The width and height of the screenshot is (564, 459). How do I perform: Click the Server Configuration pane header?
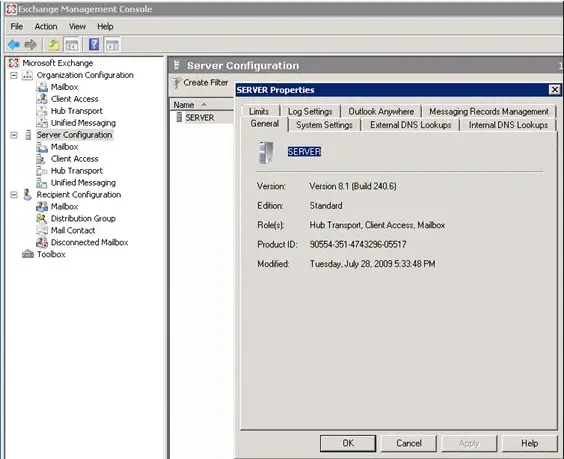click(365, 65)
